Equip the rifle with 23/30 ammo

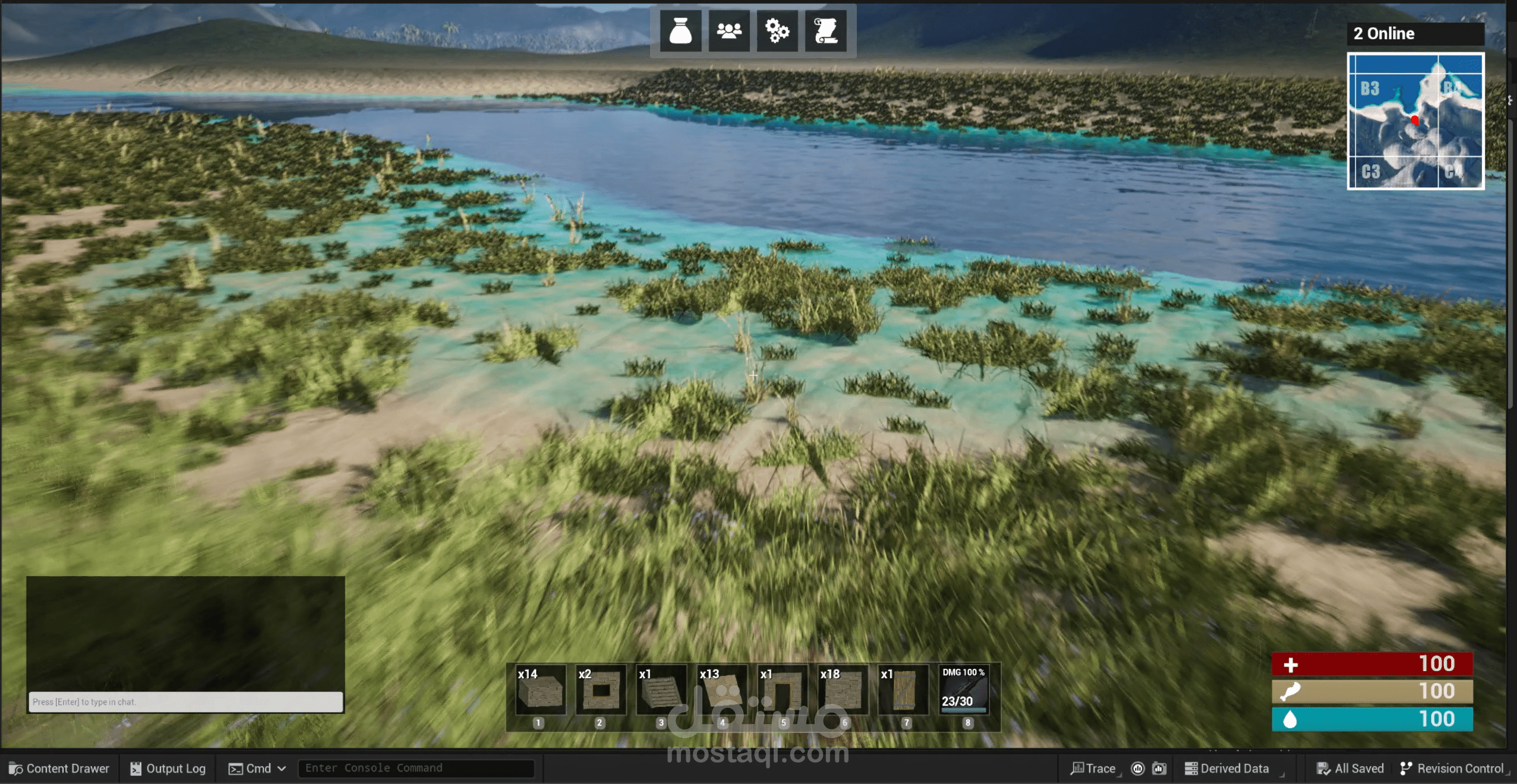pos(964,691)
